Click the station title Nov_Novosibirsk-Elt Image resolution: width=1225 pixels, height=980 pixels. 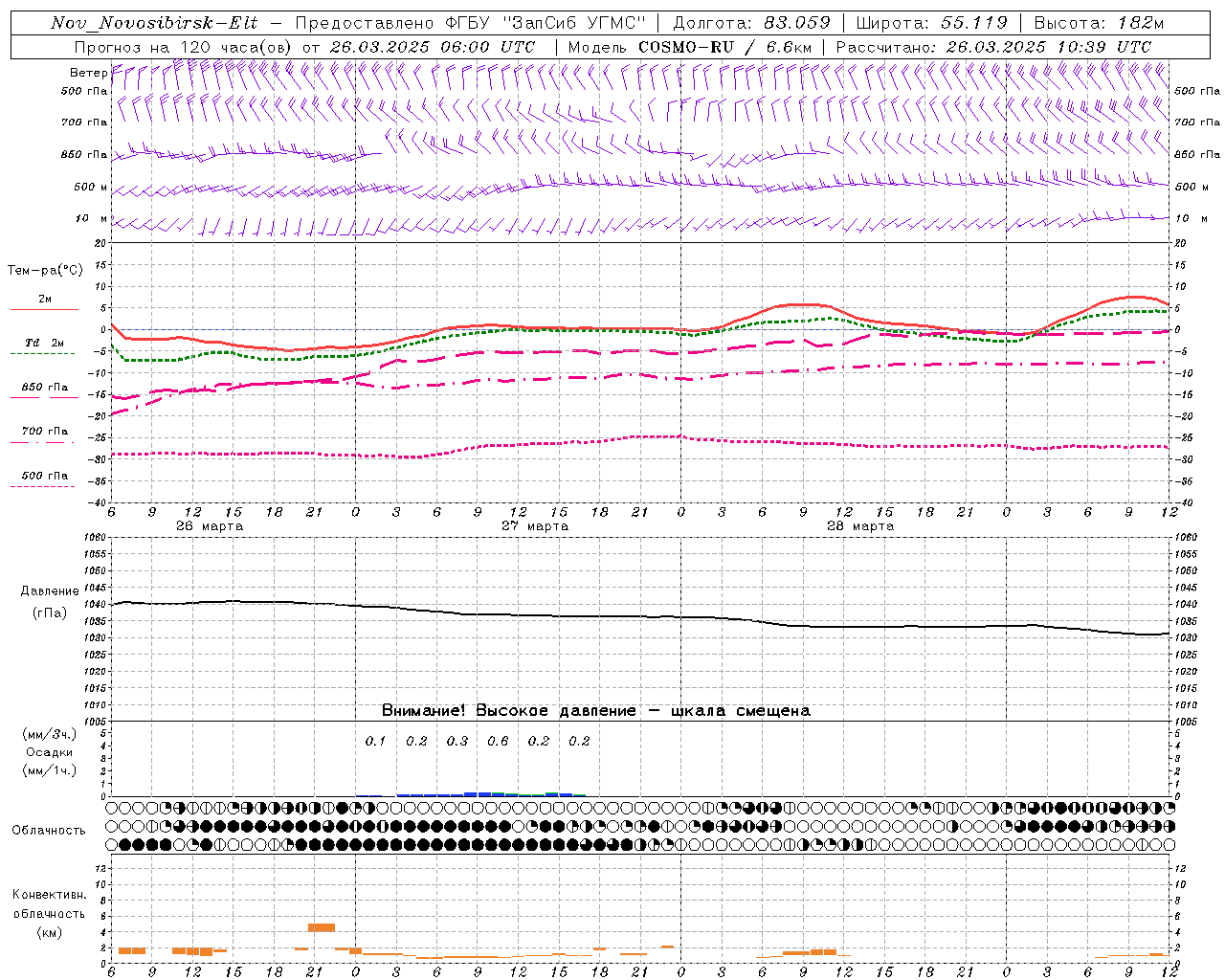pyautogui.click(x=153, y=23)
